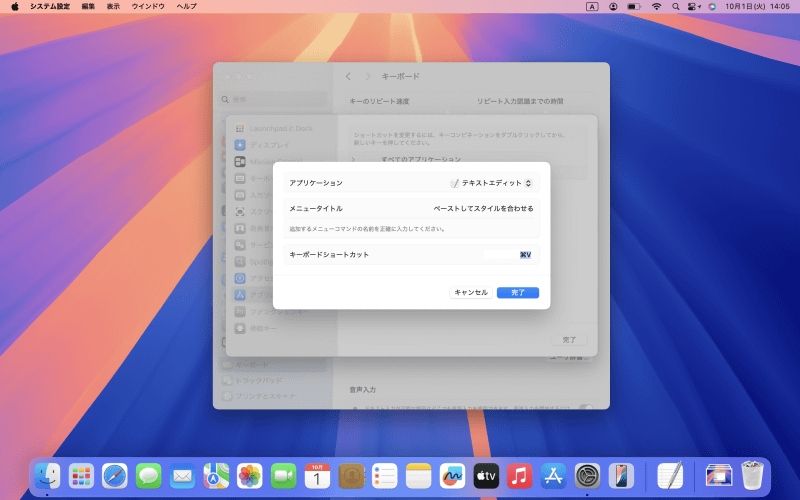Viewport: 800px width, 500px height.
Task: Click the user account icon in menu bar
Action: point(613,7)
